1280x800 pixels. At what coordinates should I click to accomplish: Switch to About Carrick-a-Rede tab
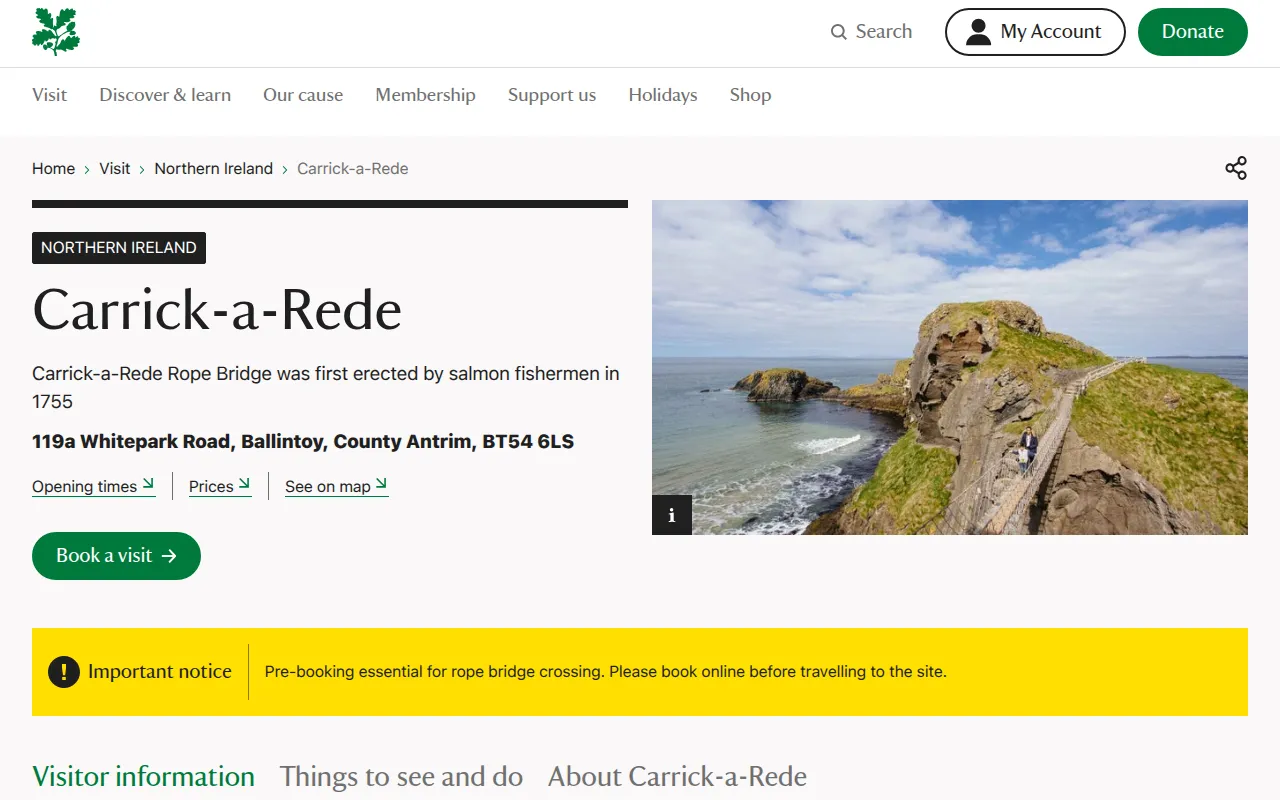[x=677, y=777]
